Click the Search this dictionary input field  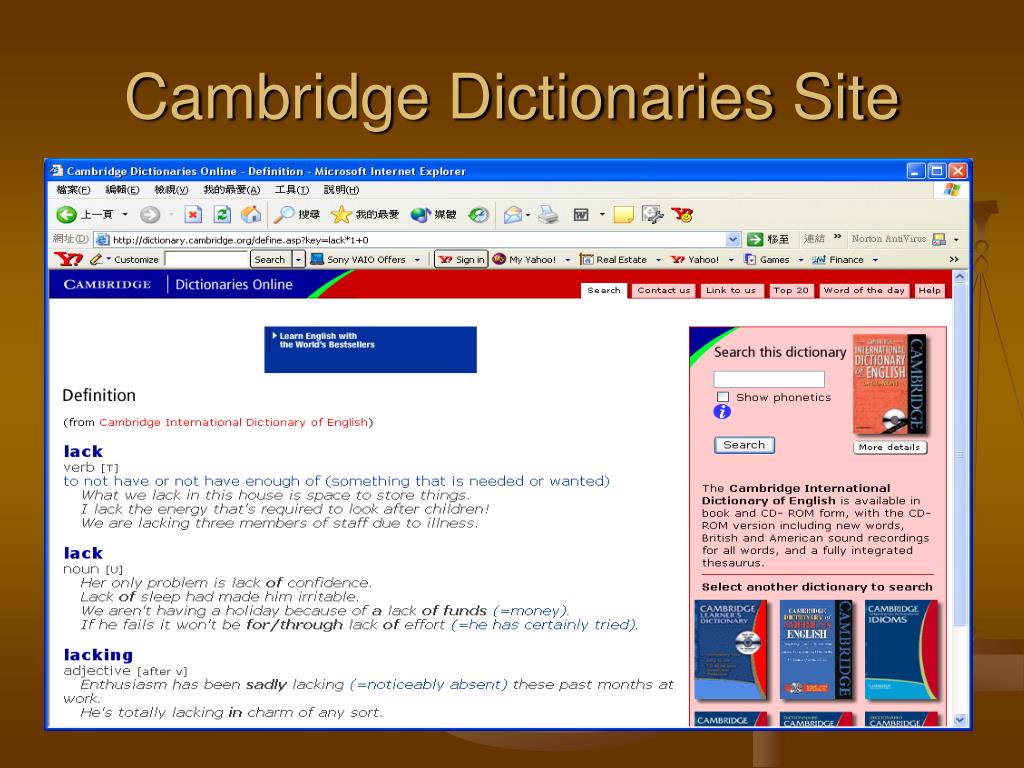point(769,379)
